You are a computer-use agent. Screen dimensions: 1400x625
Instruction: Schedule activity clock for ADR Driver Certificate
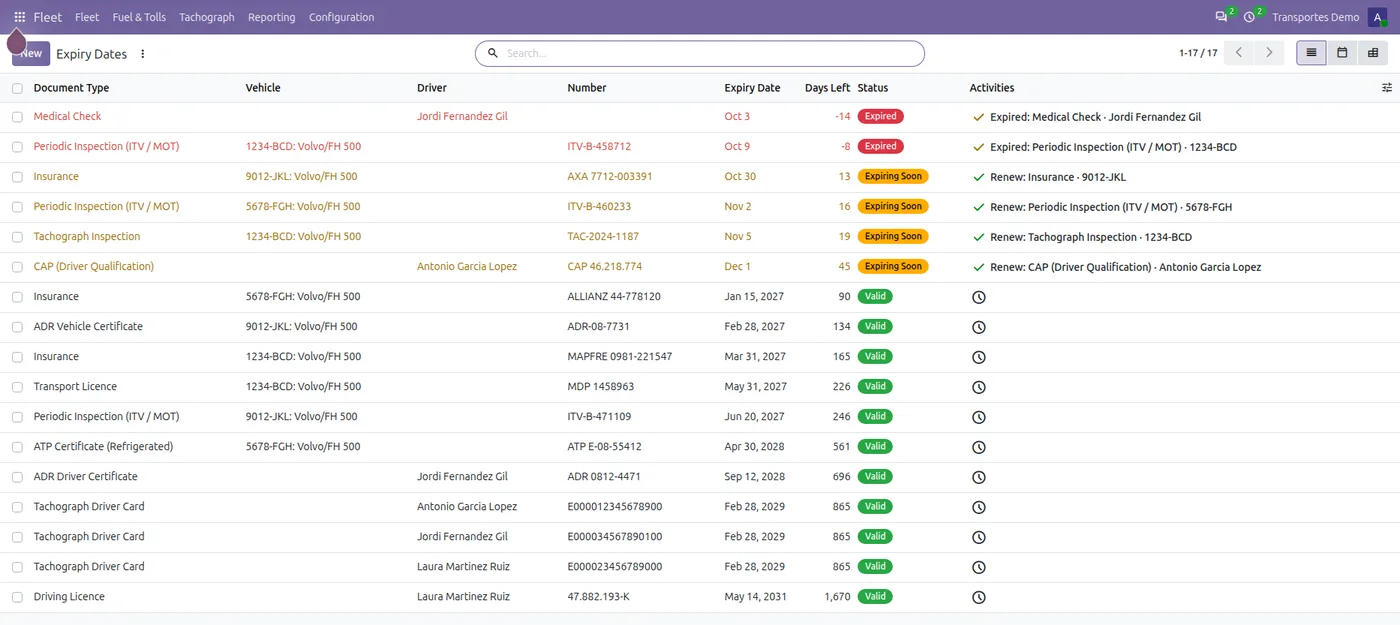tap(979, 477)
